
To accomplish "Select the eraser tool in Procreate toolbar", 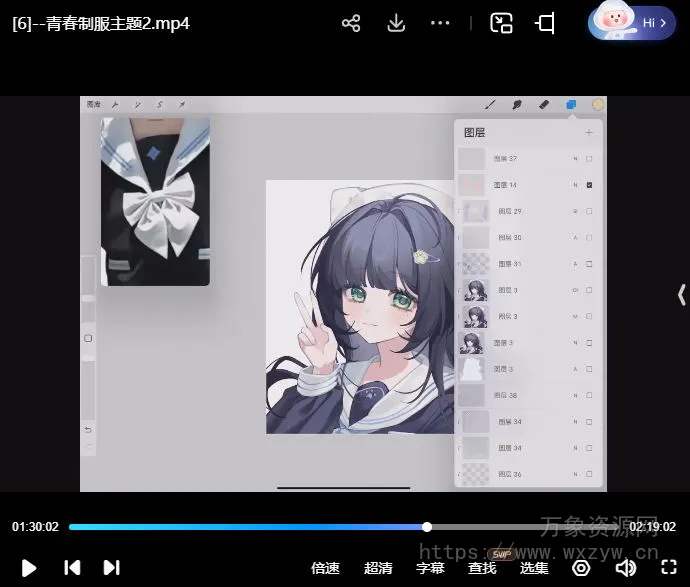I will pyautogui.click(x=544, y=104).
